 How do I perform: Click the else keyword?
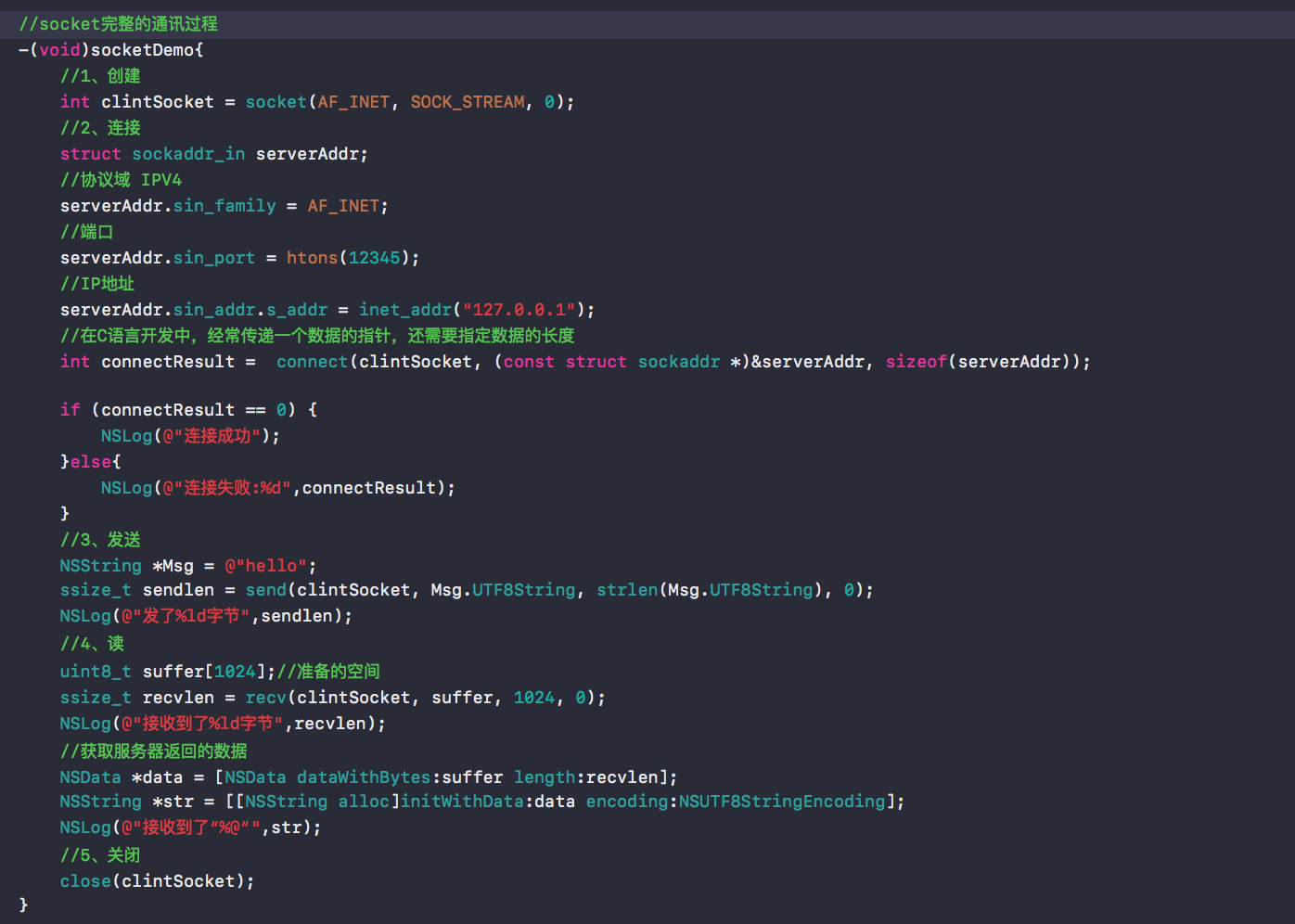pos(91,462)
